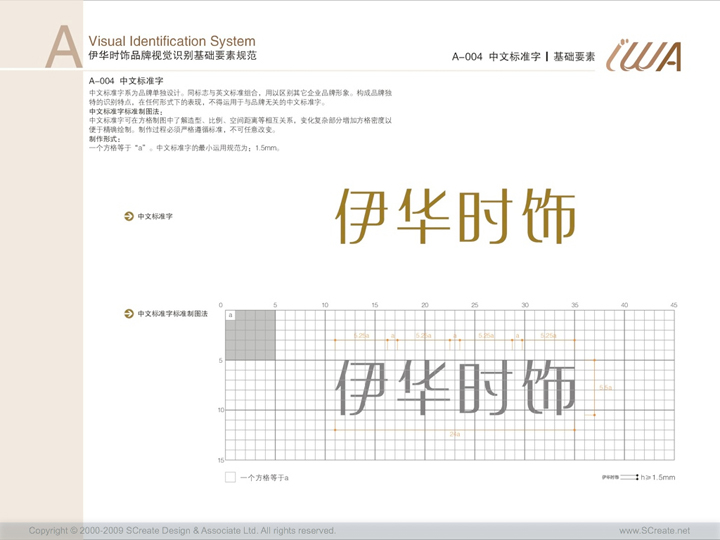Image resolution: width=720 pixels, height=540 pixels.
Task: Click the 一个方格等于a legend text
Action: pos(264,478)
